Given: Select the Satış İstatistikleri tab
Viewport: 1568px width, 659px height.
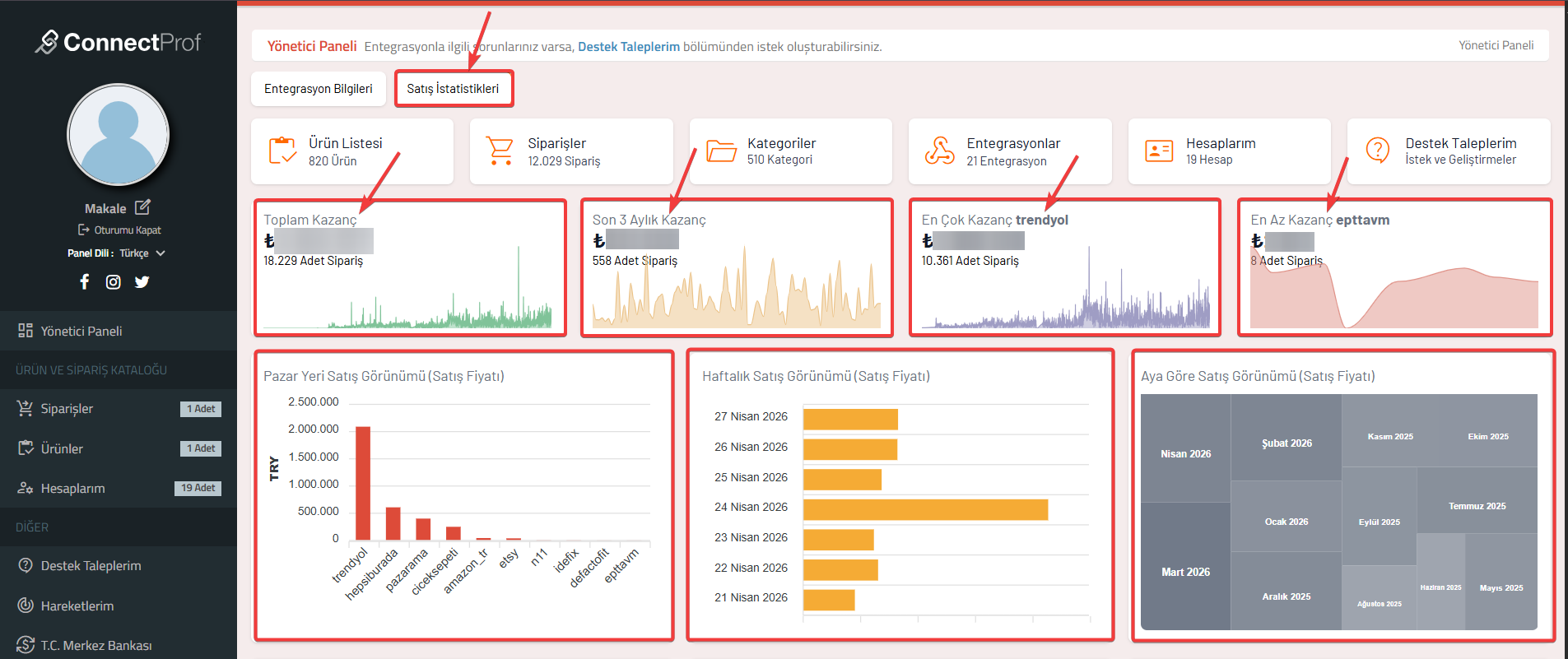Looking at the screenshot, I should point(453,89).
